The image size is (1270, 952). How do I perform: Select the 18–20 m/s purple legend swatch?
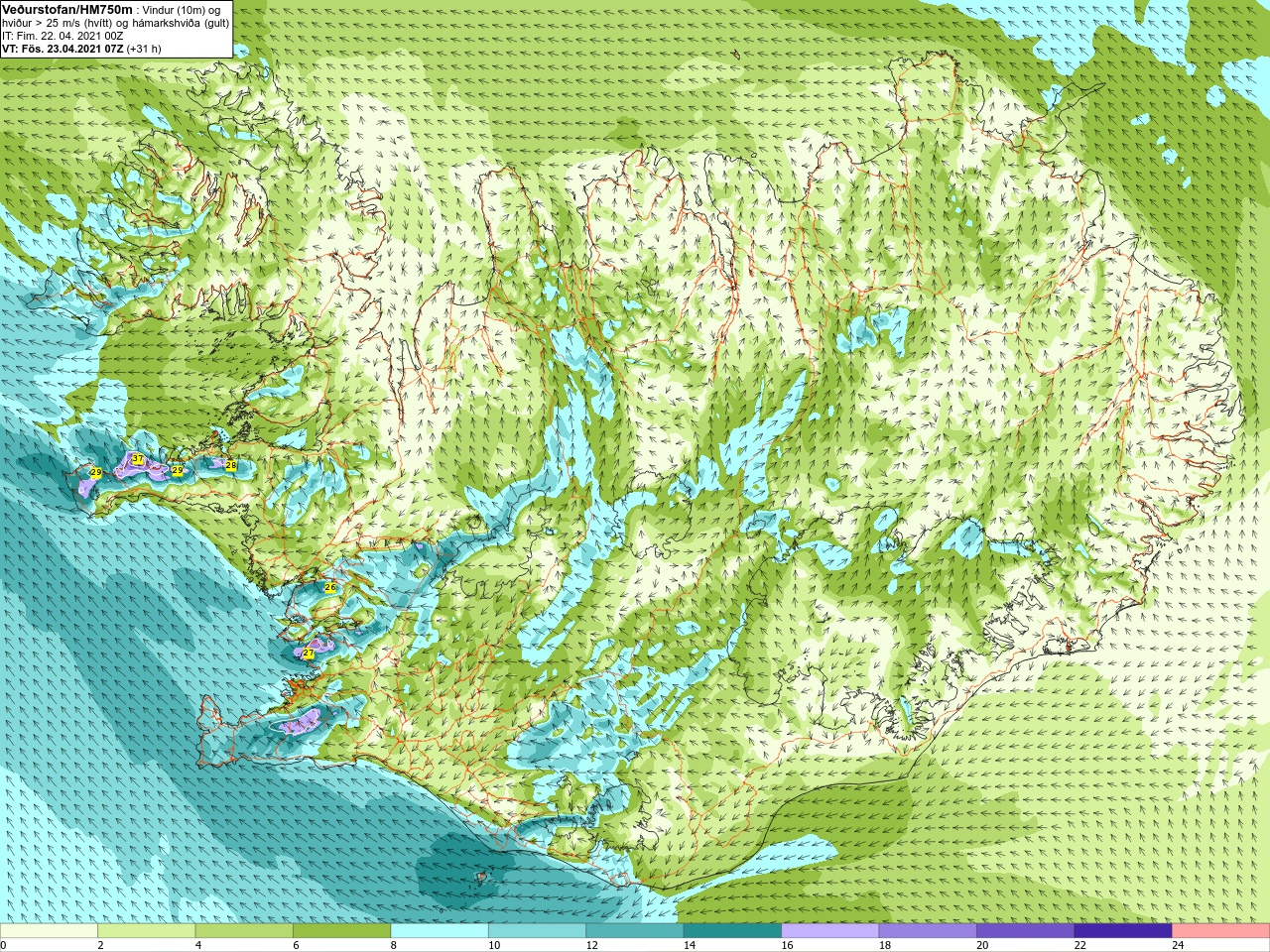point(929,931)
